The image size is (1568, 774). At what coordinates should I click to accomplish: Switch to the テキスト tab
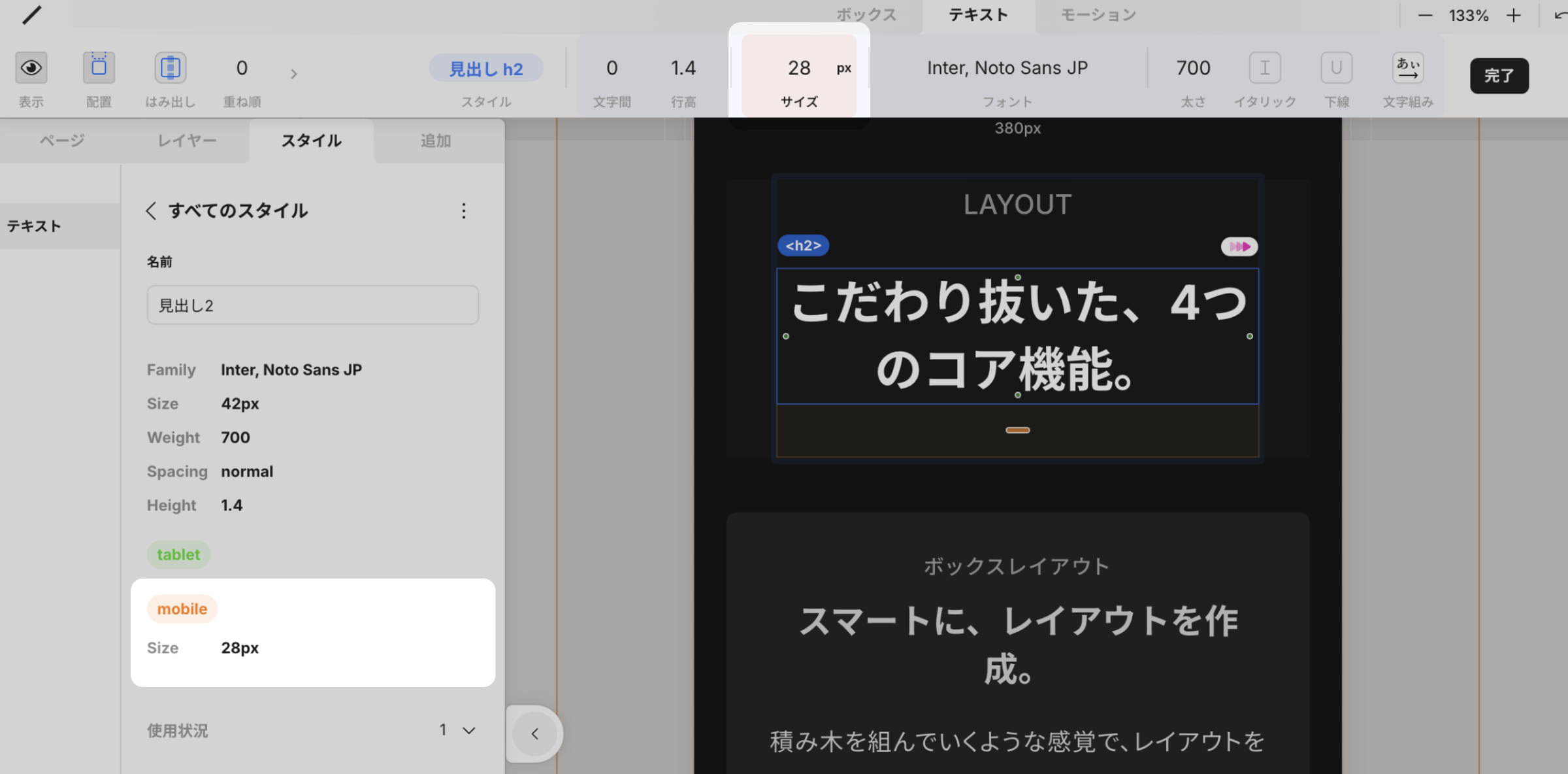(x=979, y=16)
